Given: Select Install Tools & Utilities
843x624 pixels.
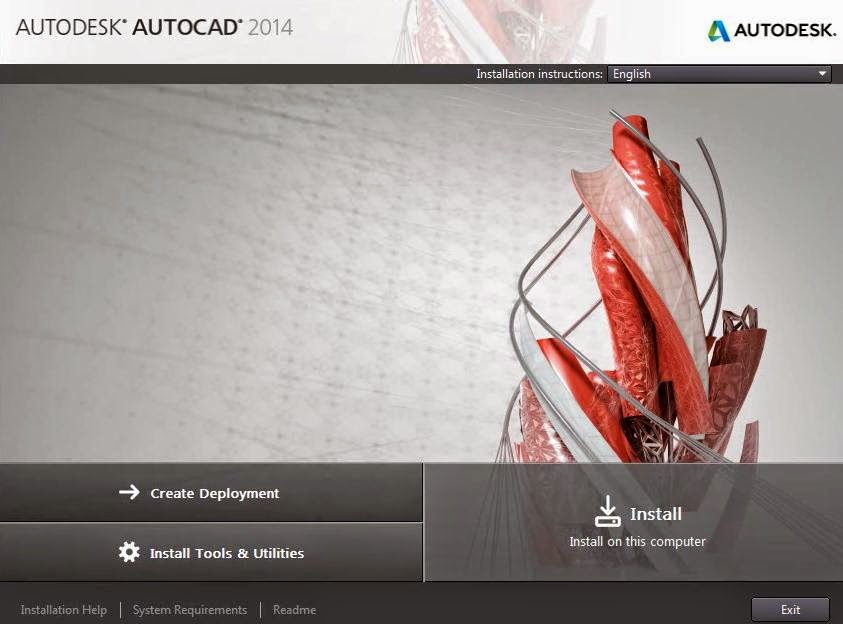Looking at the screenshot, I should [211, 552].
